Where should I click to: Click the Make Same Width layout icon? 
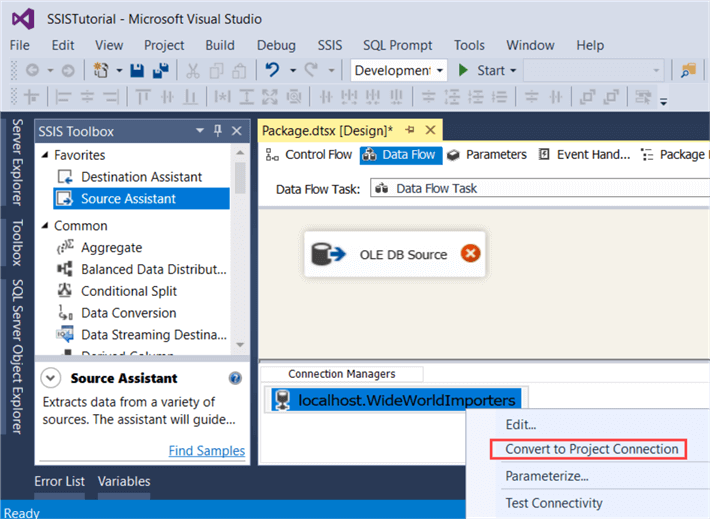(x=222, y=97)
